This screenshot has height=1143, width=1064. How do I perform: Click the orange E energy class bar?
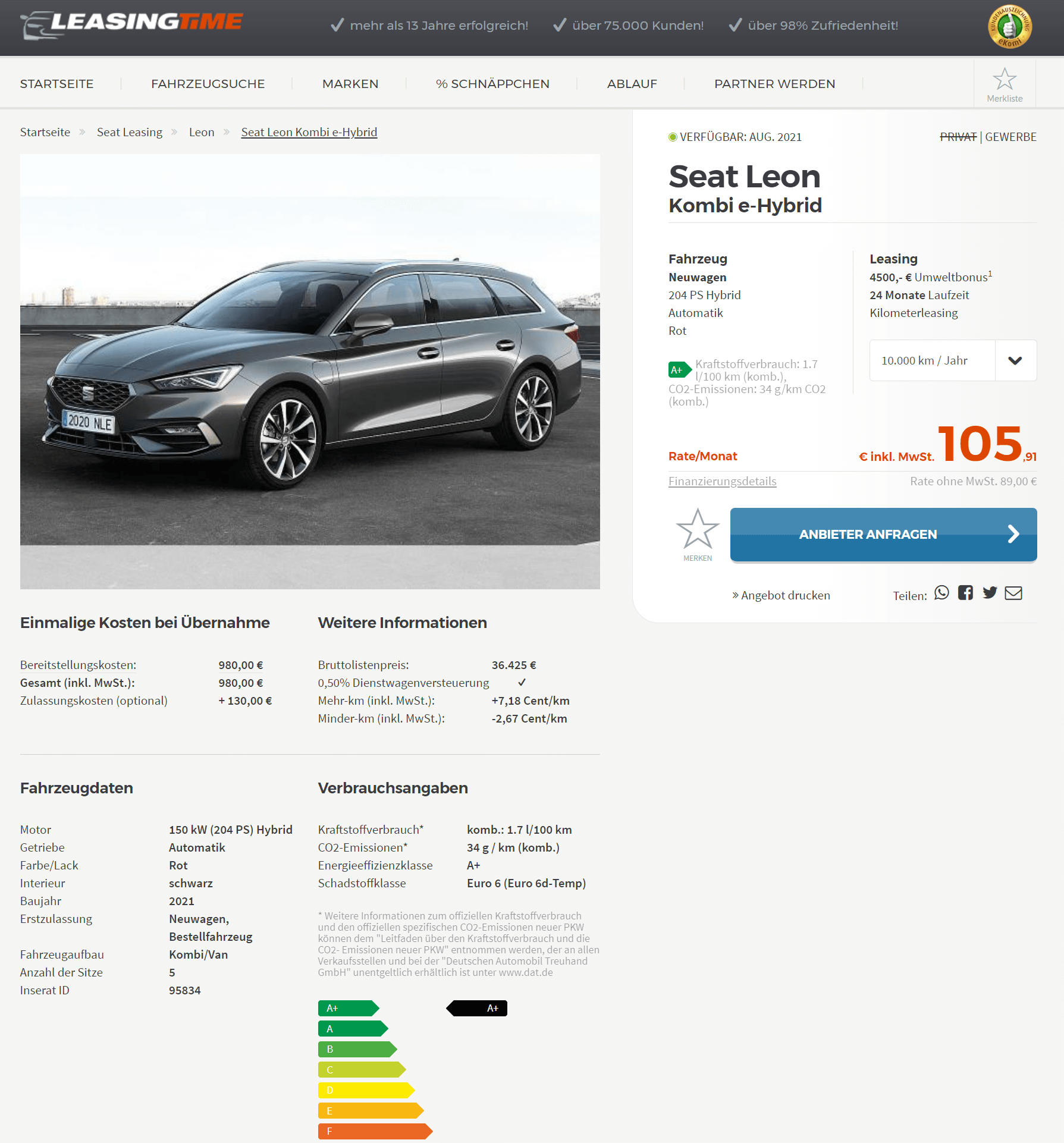[371, 1111]
